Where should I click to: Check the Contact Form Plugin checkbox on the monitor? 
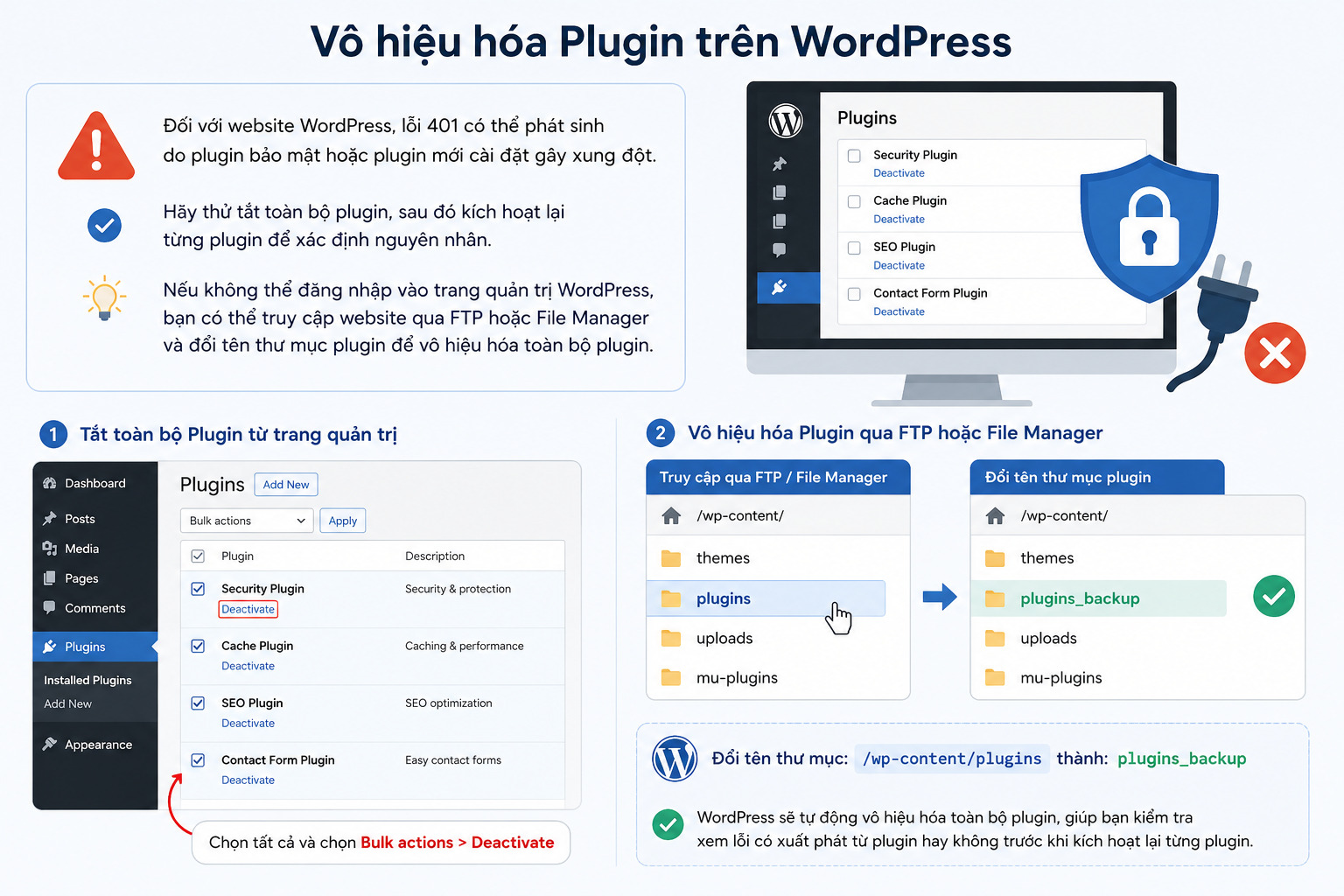(854, 294)
